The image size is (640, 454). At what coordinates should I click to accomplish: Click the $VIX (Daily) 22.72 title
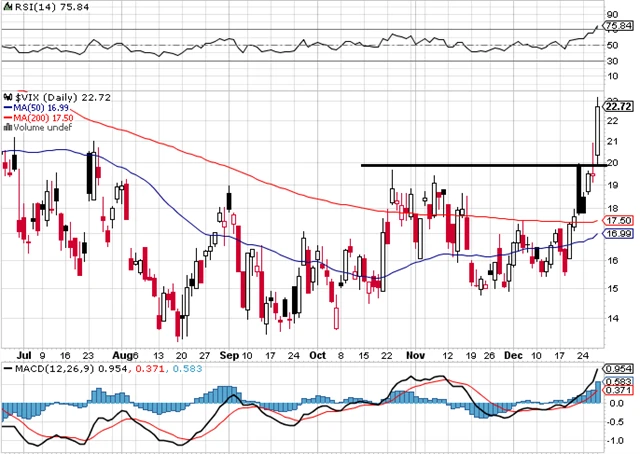[63, 98]
